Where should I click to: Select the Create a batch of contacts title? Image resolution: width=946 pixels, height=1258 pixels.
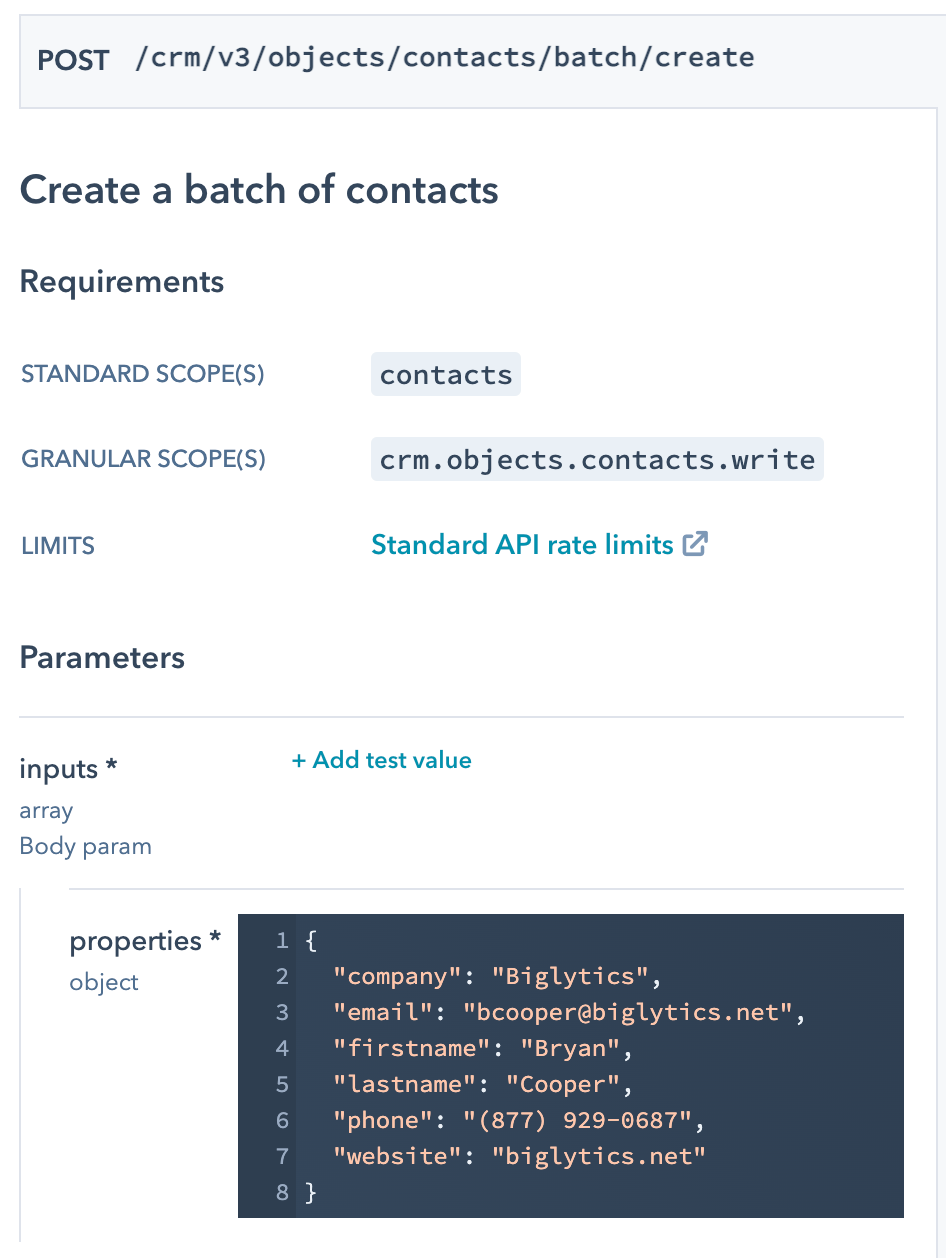[258, 189]
